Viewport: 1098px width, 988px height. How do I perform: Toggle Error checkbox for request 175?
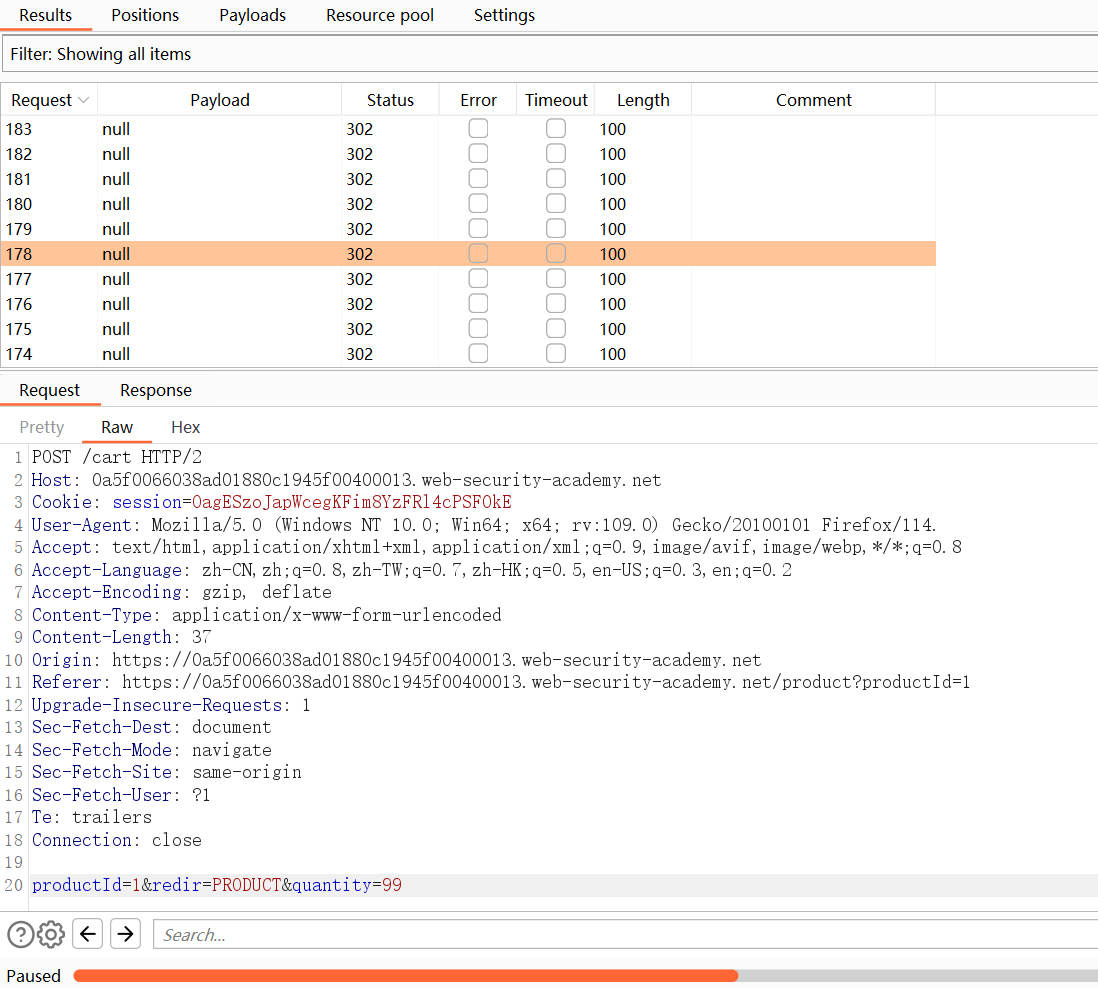(x=478, y=329)
